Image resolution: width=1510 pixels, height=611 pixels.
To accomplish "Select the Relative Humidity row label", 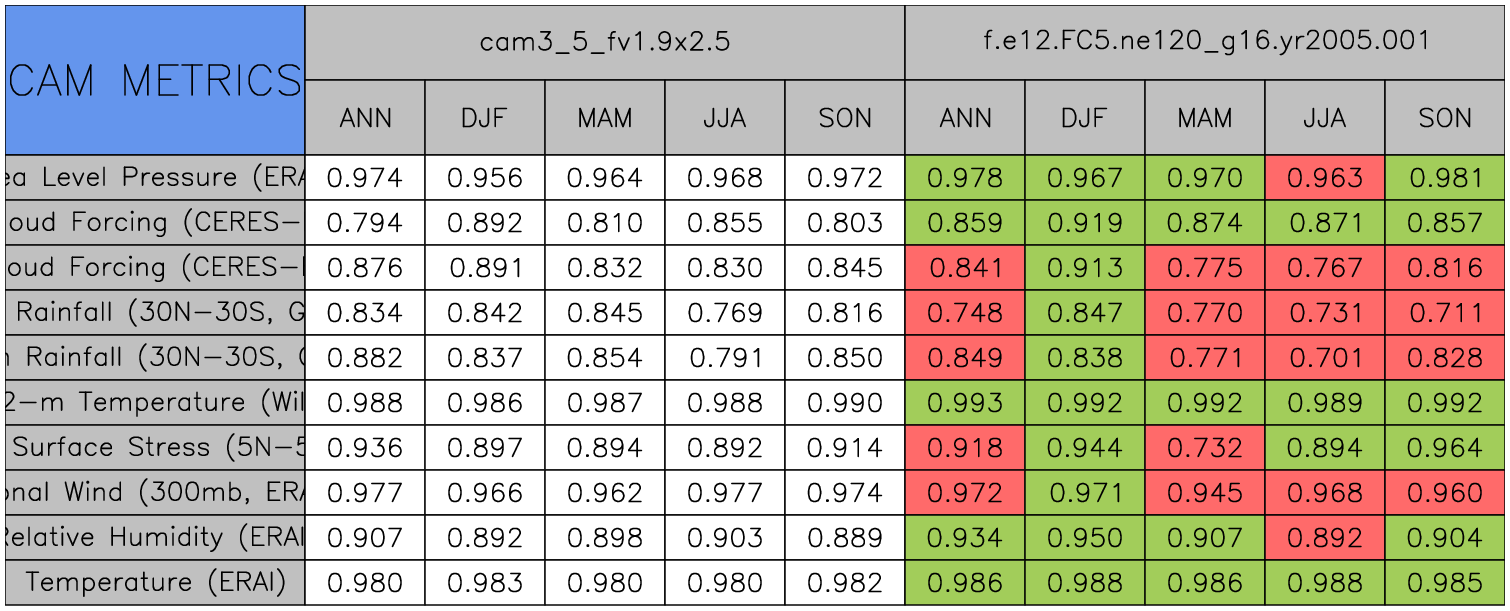I will click(155, 538).
